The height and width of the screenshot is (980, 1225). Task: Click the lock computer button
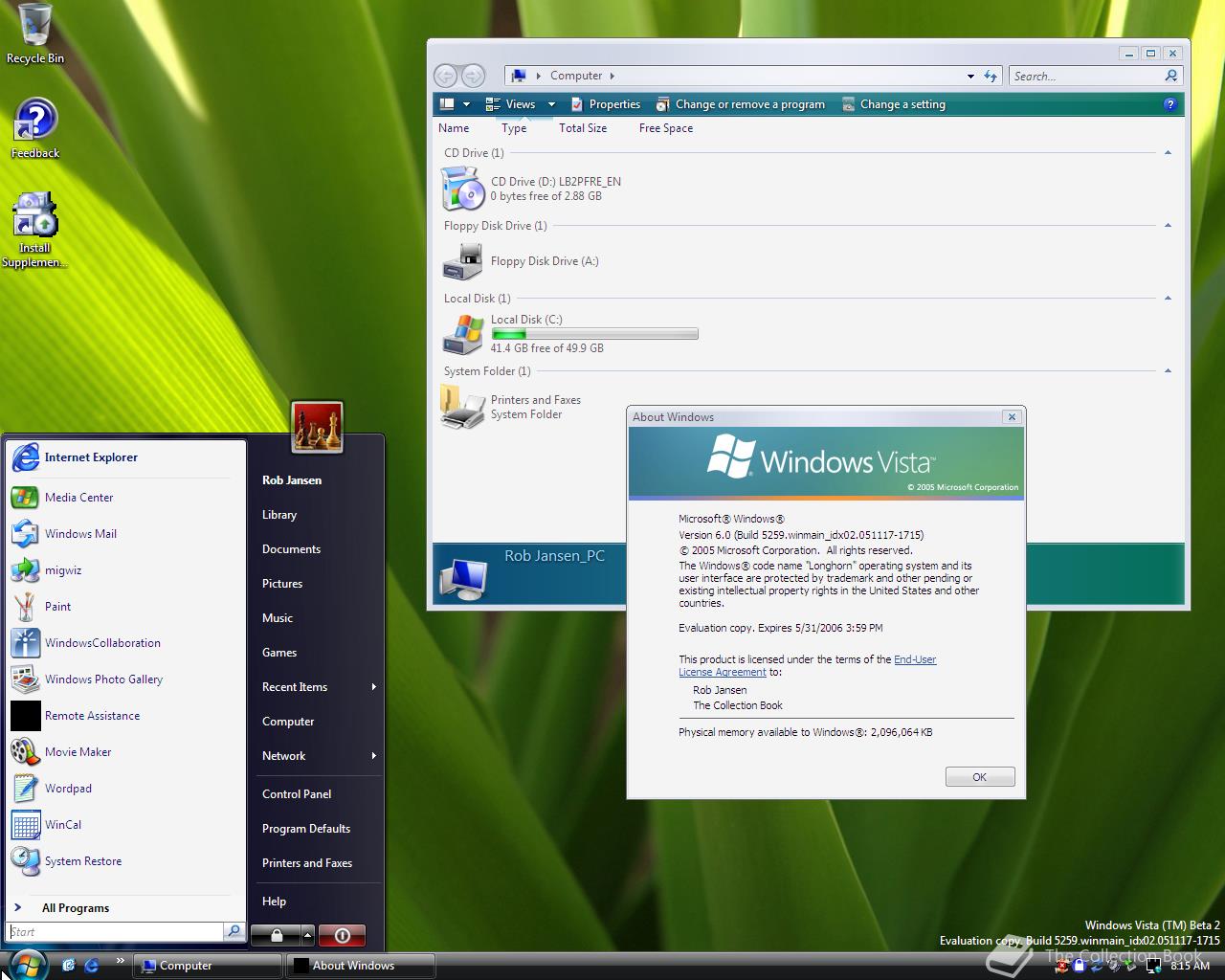pos(276,935)
